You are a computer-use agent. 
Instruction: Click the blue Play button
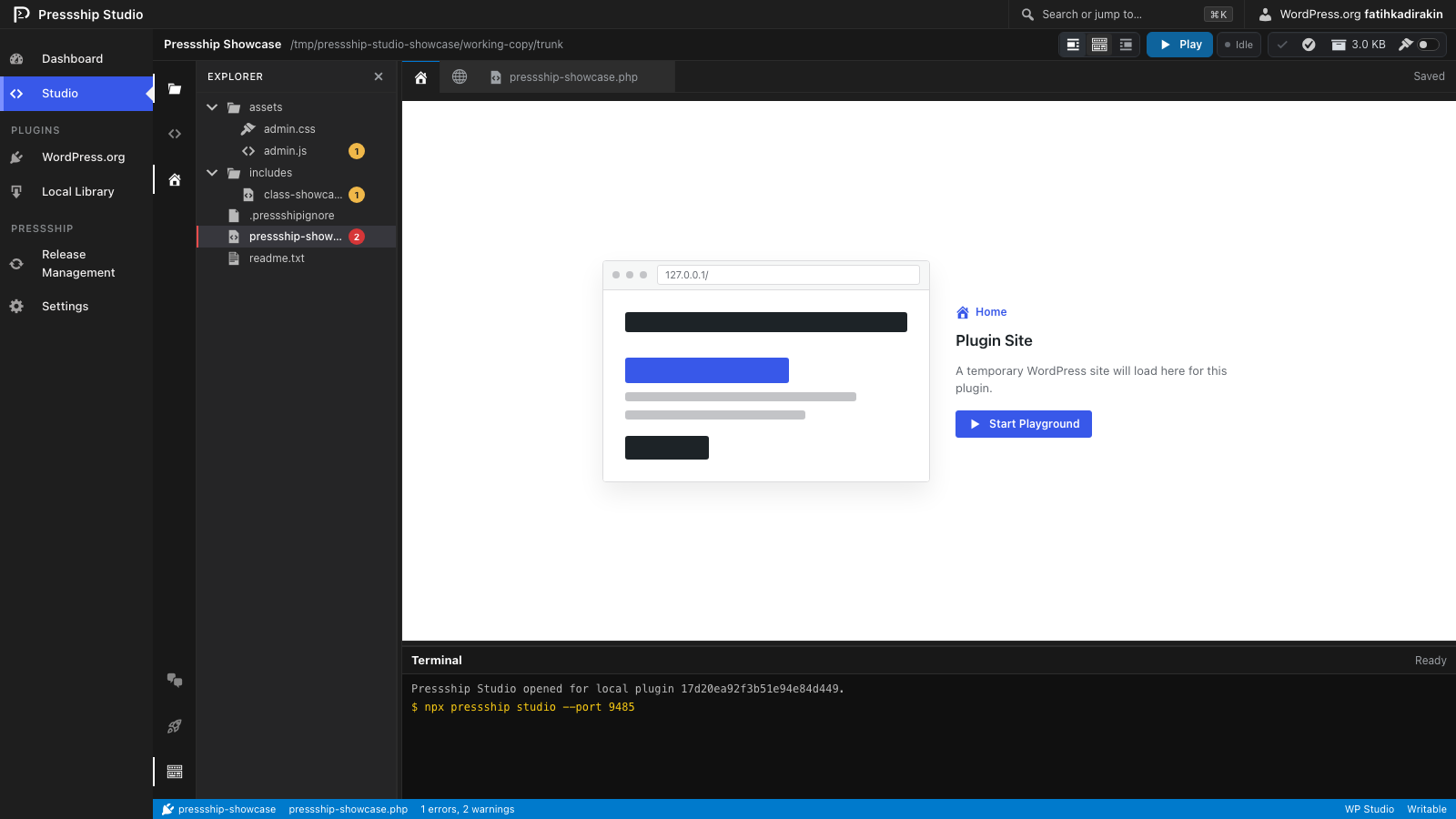coord(1179,45)
